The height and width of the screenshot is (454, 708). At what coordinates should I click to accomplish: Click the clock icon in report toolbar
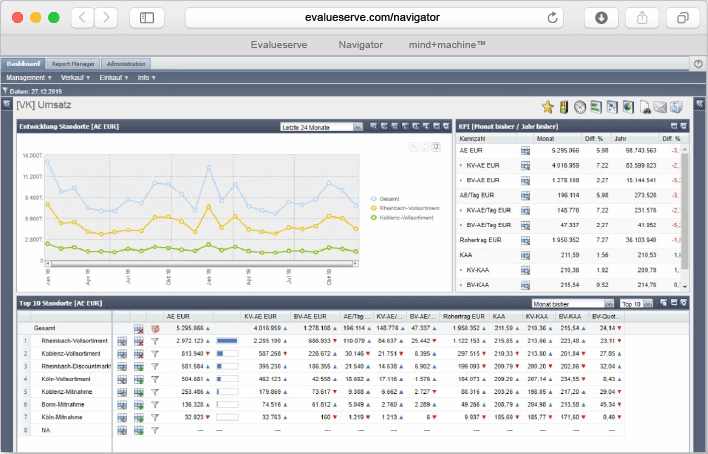click(x=580, y=107)
